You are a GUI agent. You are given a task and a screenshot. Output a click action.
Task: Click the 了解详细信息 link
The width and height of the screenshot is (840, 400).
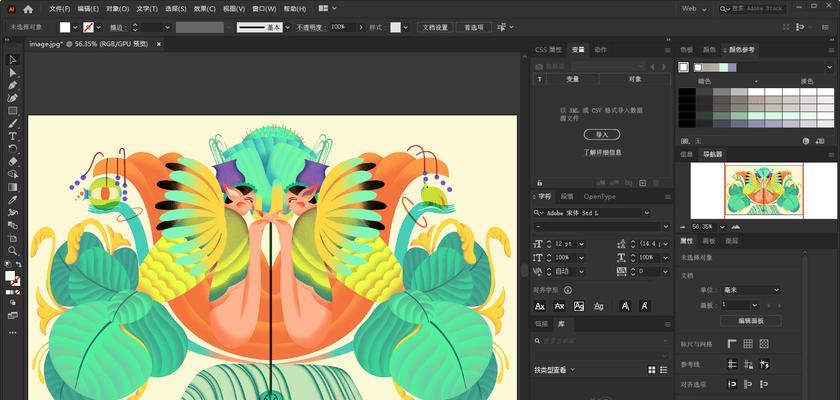(602, 152)
